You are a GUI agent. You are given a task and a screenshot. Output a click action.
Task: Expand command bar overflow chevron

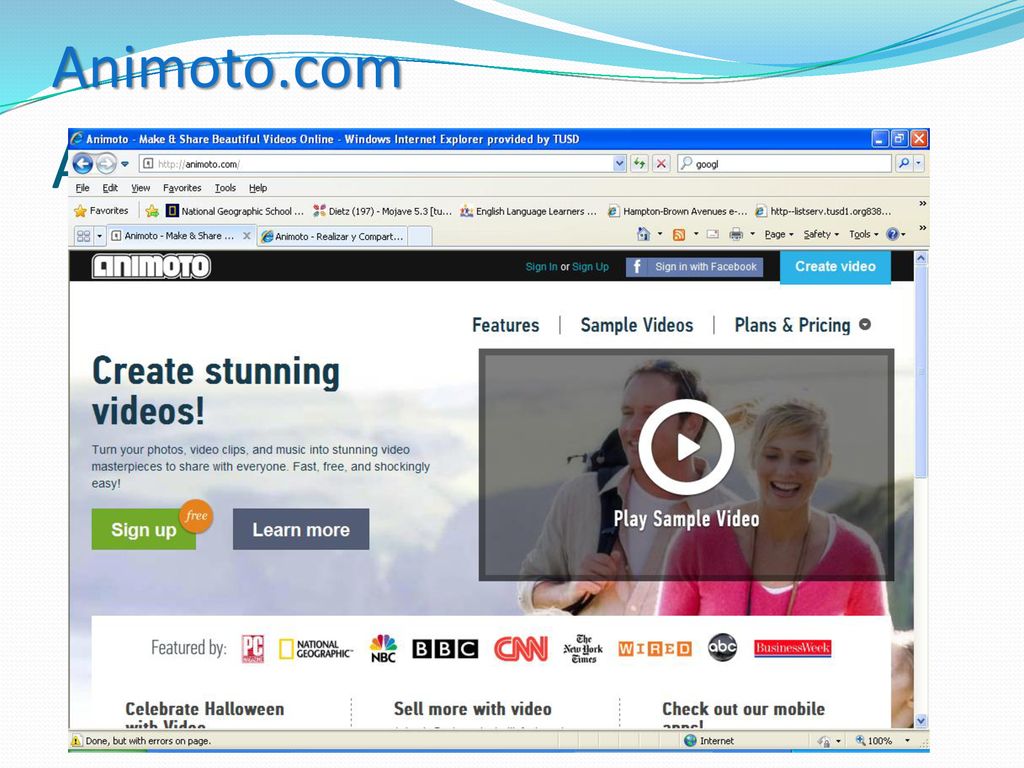[922, 228]
